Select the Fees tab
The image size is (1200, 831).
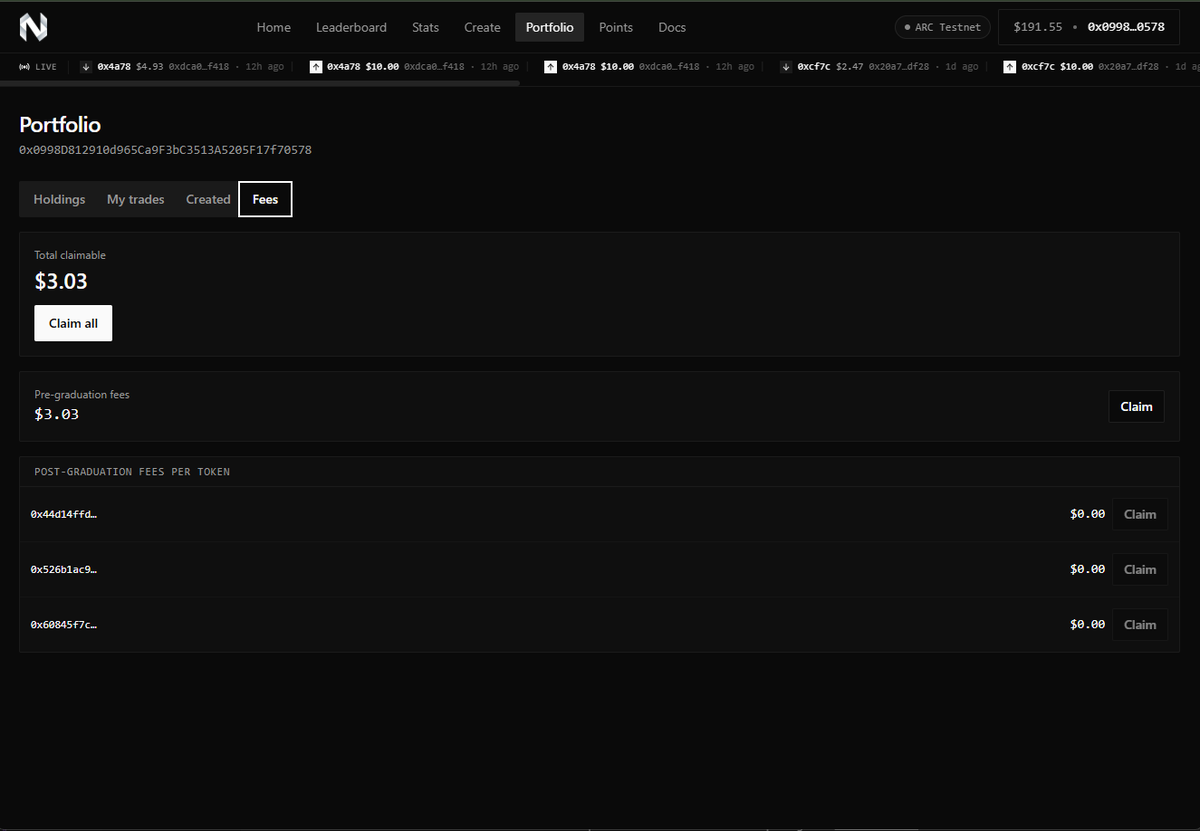tap(265, 199)
